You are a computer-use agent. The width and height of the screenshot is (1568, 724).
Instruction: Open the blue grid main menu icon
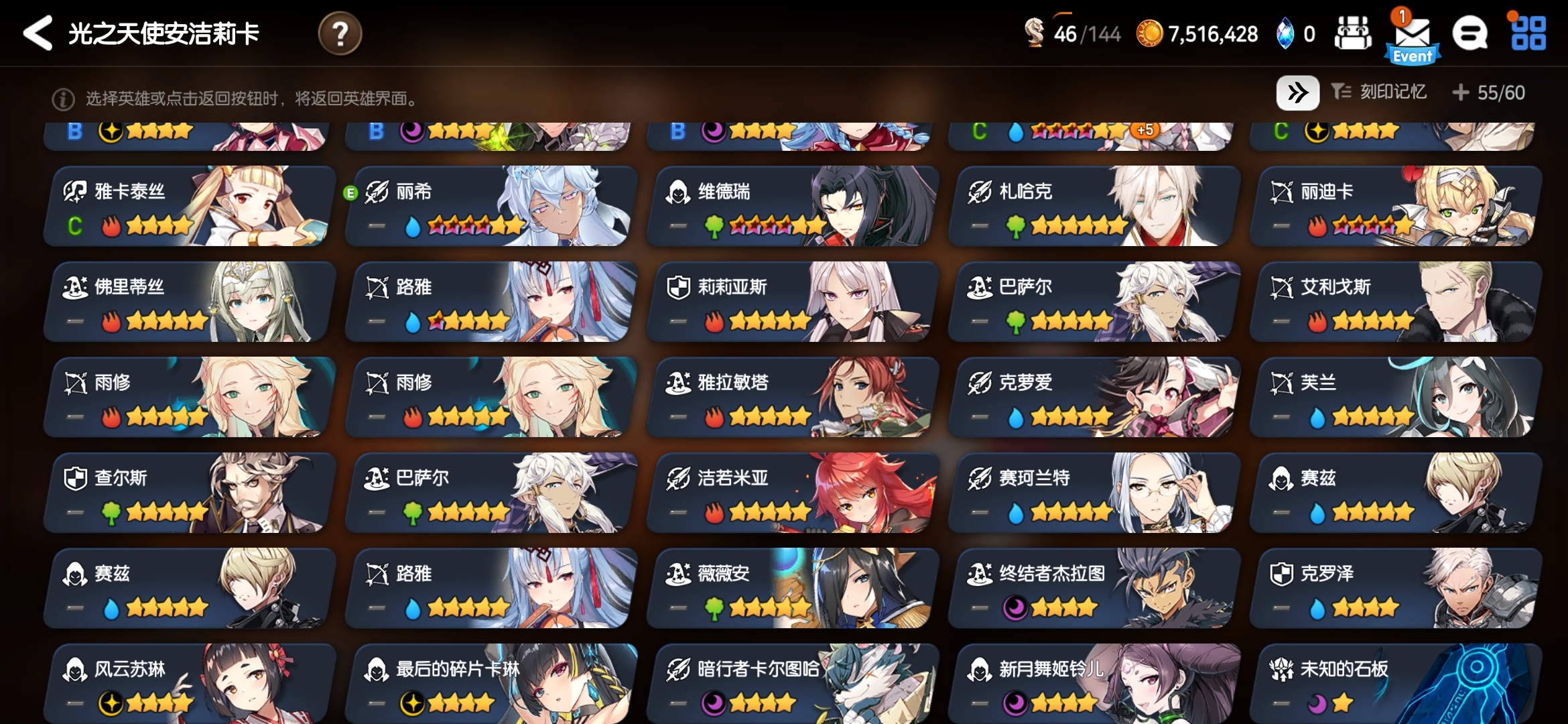click(1528, 34)
